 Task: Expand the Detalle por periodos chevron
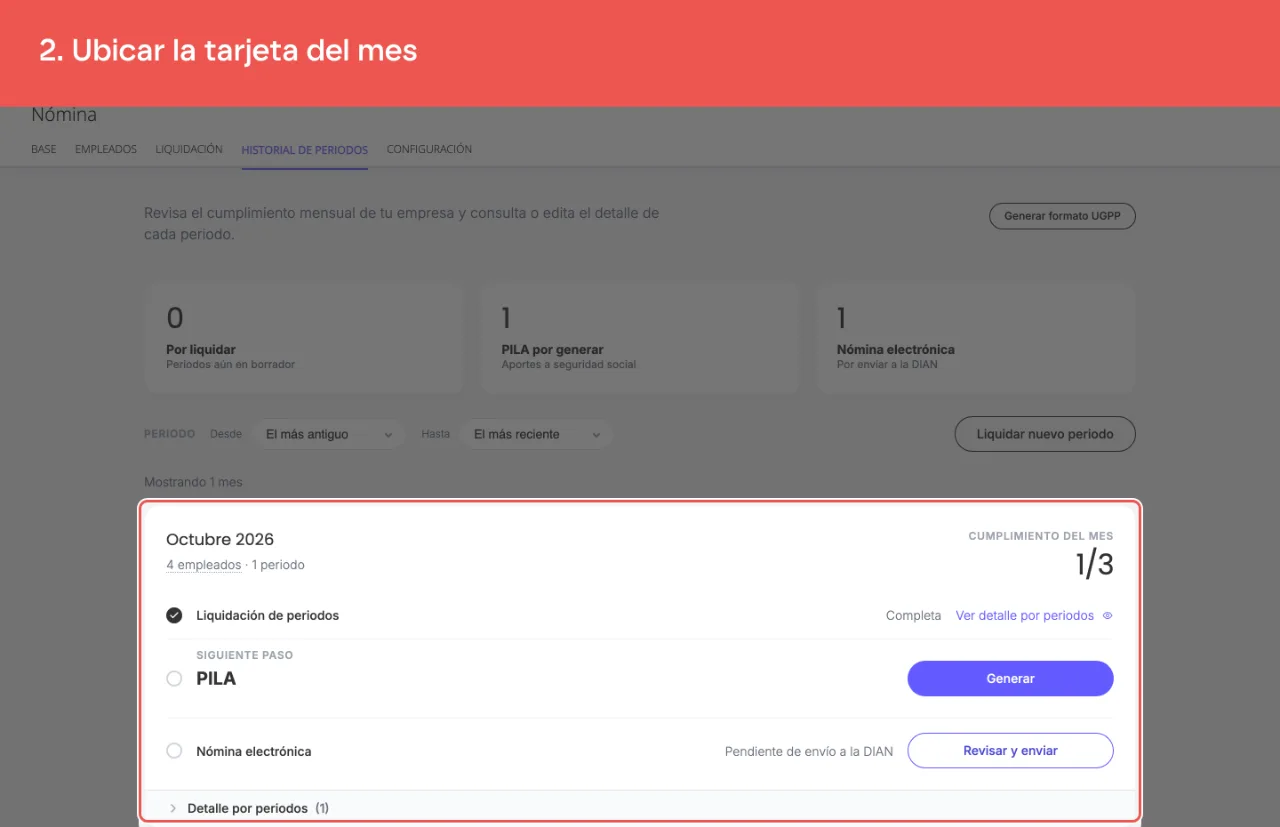[x=173, y=808]
